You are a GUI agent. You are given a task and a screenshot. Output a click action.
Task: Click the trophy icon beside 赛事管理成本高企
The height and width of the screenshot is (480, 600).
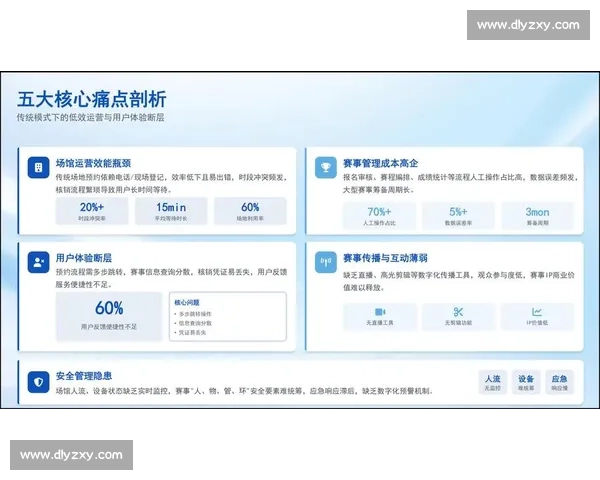326,167
